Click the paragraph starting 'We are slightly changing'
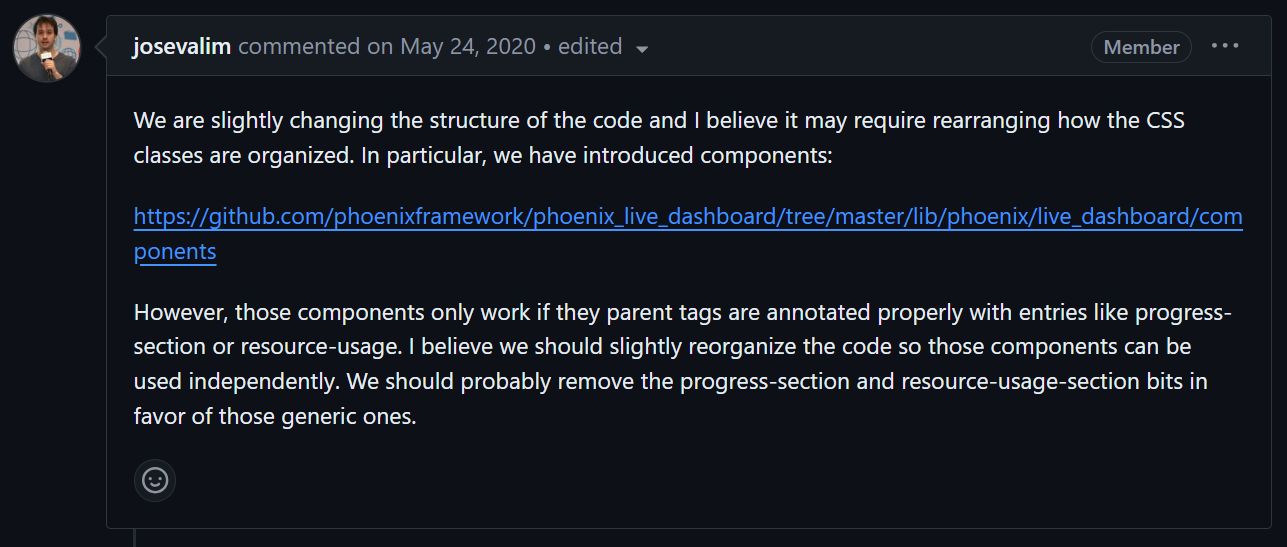 (x=659, y=139)
